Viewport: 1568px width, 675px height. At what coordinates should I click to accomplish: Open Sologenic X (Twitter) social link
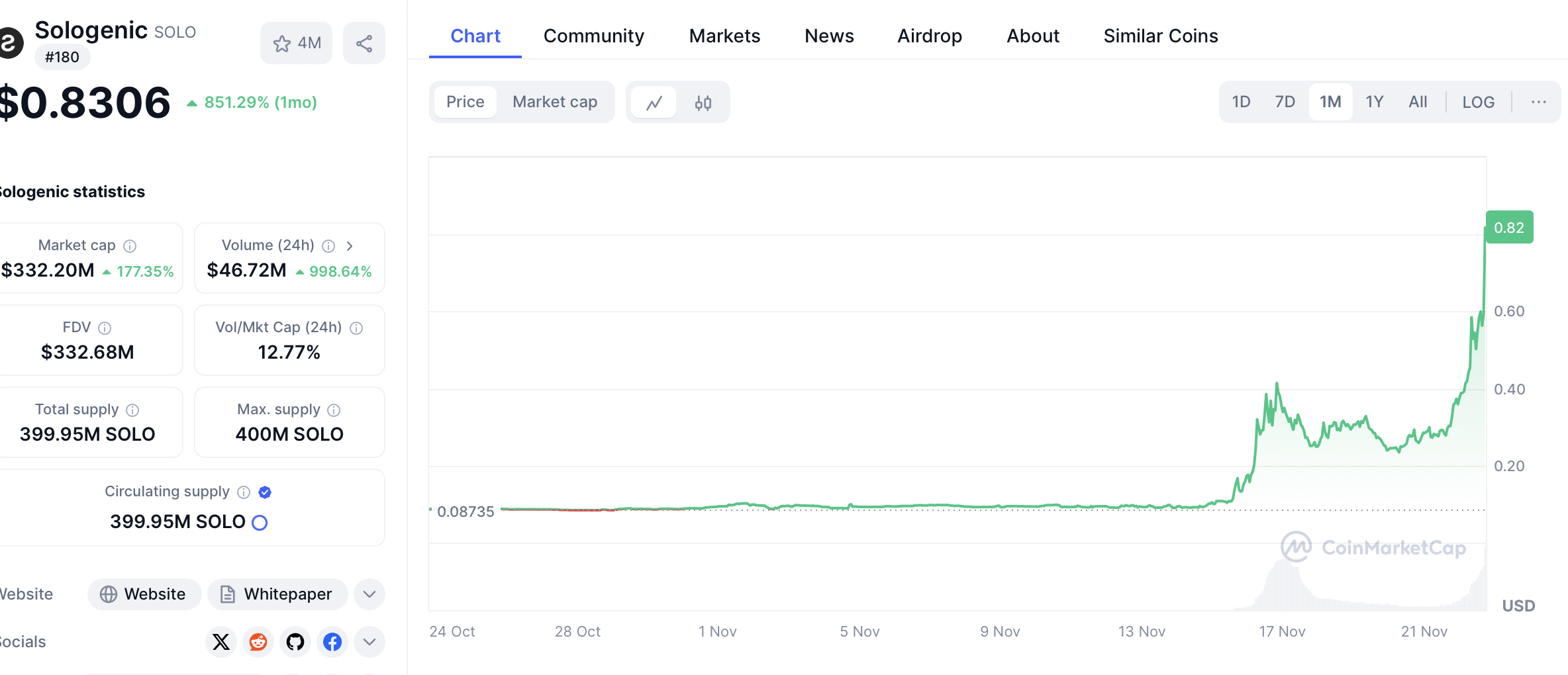click(x=221, y=642)
